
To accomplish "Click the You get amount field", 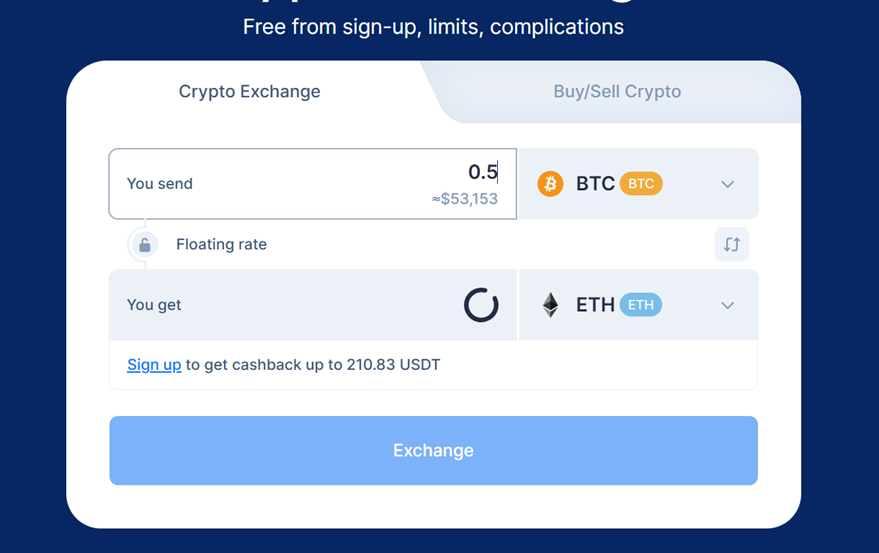I will click(x=312, y=305).
